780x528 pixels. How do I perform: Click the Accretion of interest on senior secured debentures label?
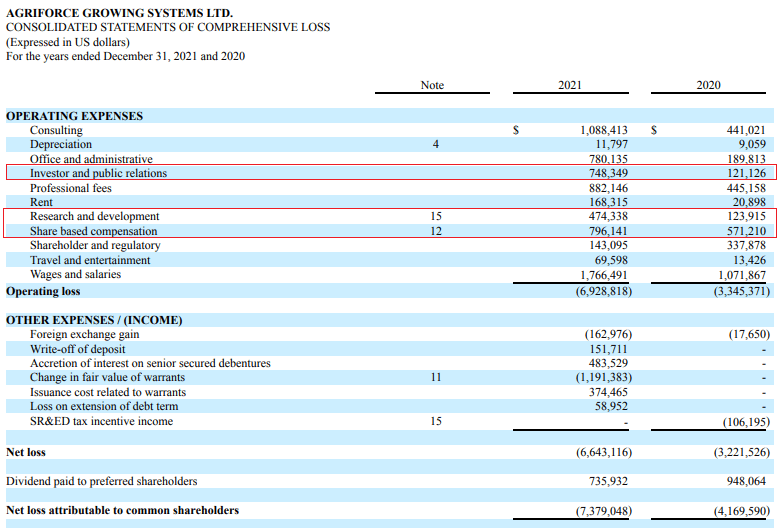click(150, 363)
